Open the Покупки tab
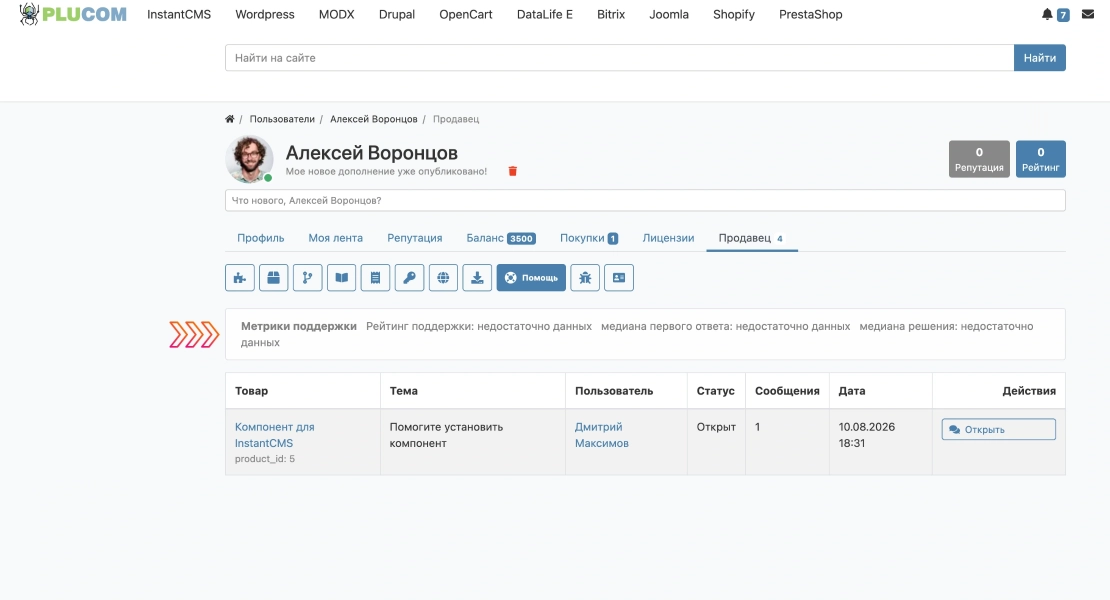This screenshot has height=600, width=1110. (589, 238)
